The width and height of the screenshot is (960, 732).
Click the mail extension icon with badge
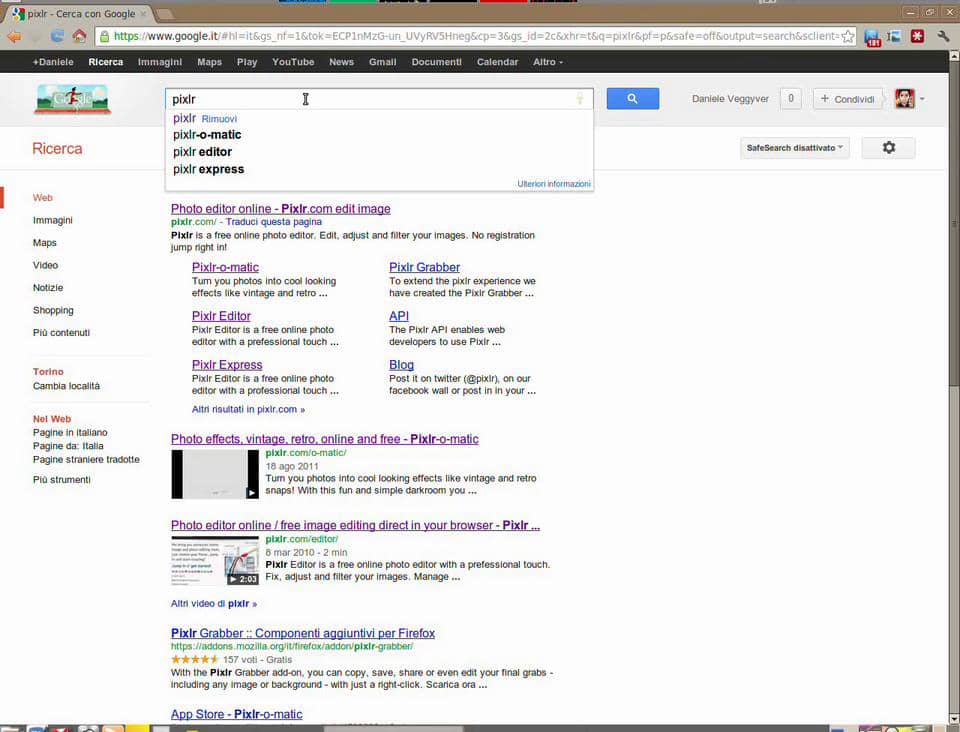pos(872,37)
